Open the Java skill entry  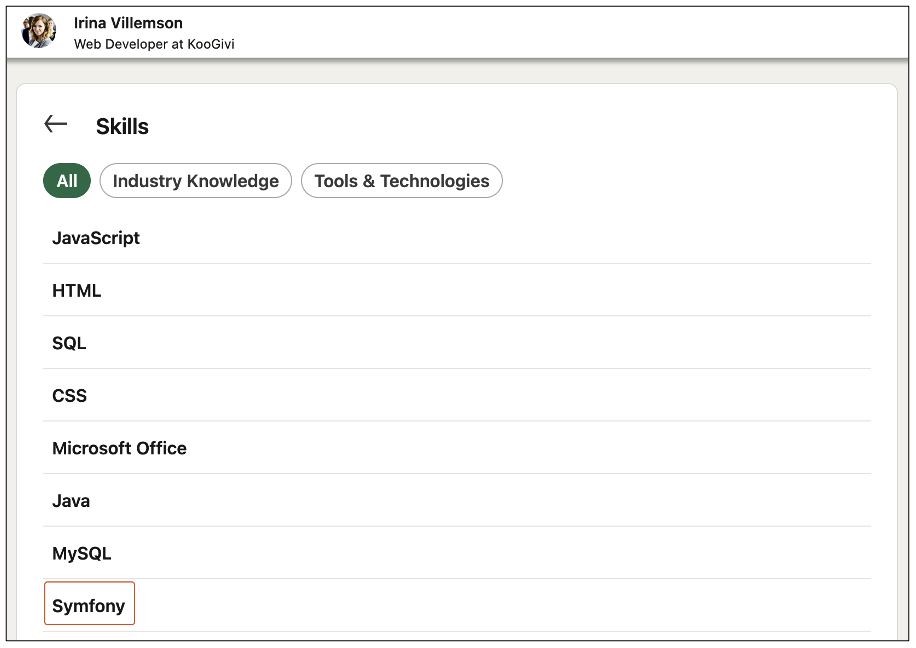point(71,500)
